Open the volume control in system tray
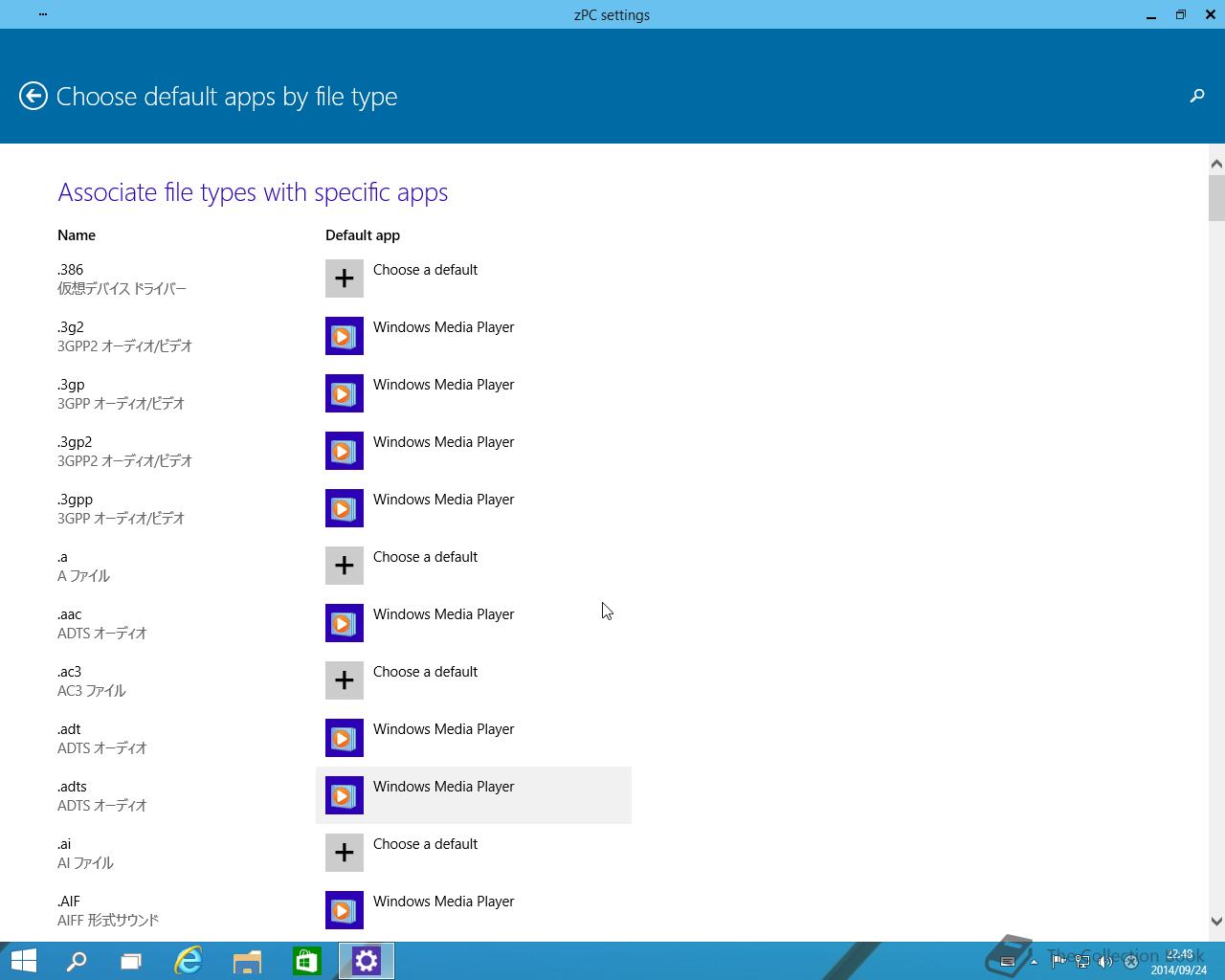The image size is (1225, 980). 1105,962
